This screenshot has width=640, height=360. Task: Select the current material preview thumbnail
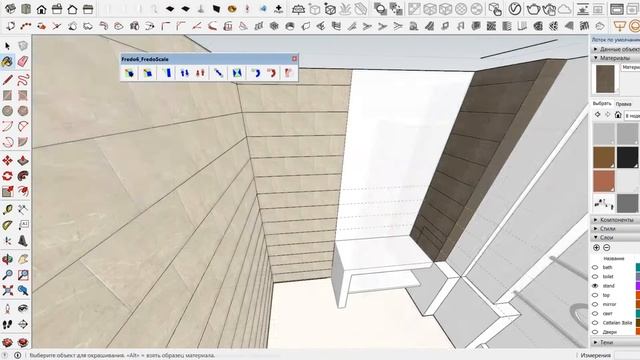[x=605, y=79]
